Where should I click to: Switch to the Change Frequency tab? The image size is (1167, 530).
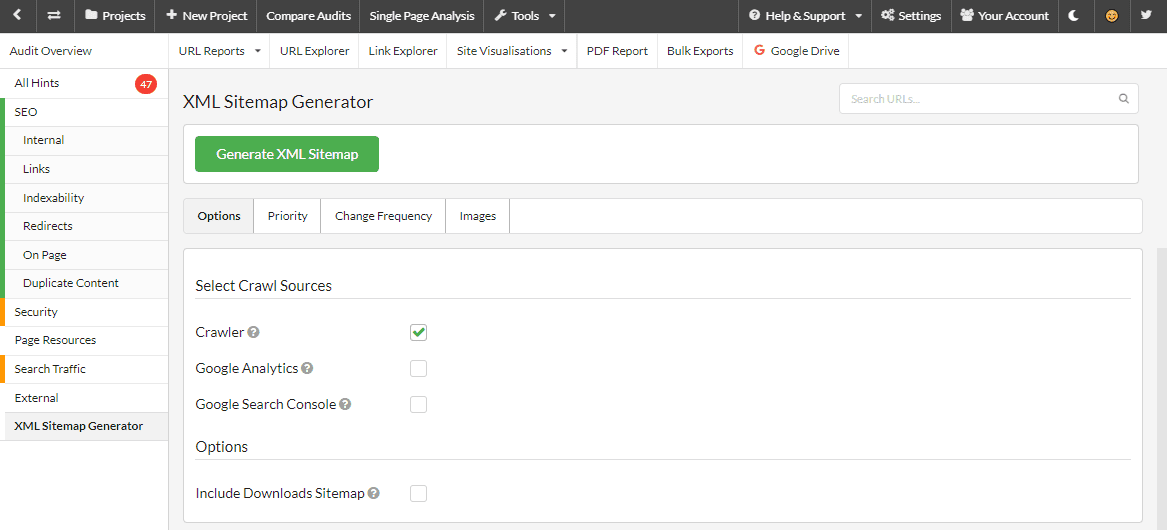[x=383, y=216]
